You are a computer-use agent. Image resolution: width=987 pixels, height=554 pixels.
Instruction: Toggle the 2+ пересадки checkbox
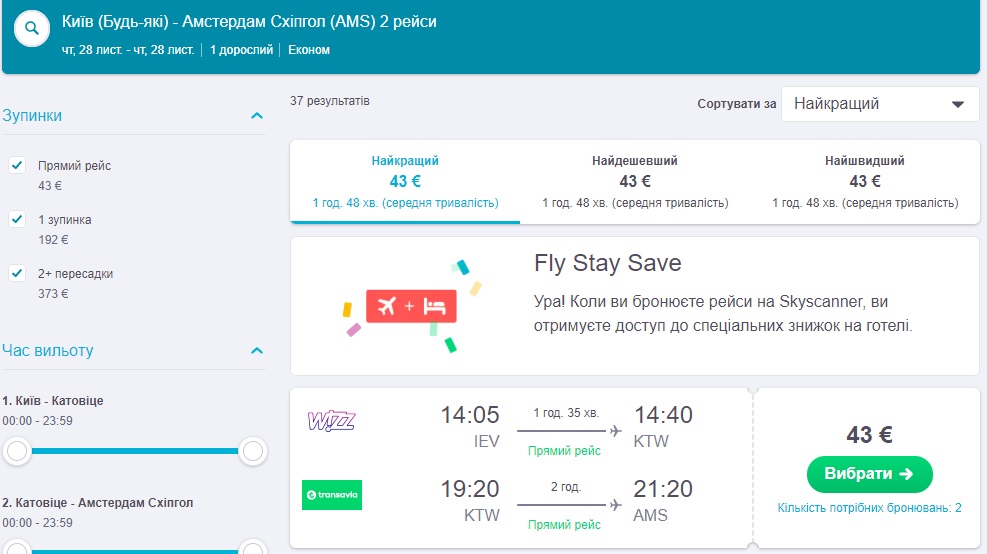point(17,273)
